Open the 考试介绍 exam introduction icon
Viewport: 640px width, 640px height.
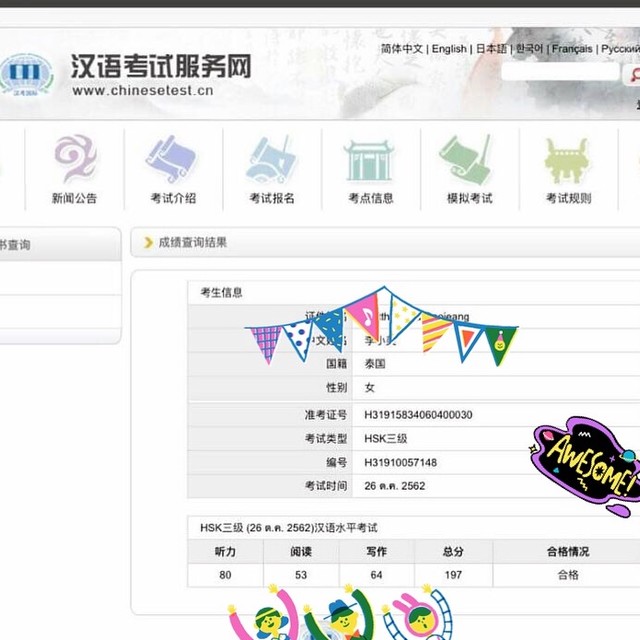pos(172,160)
